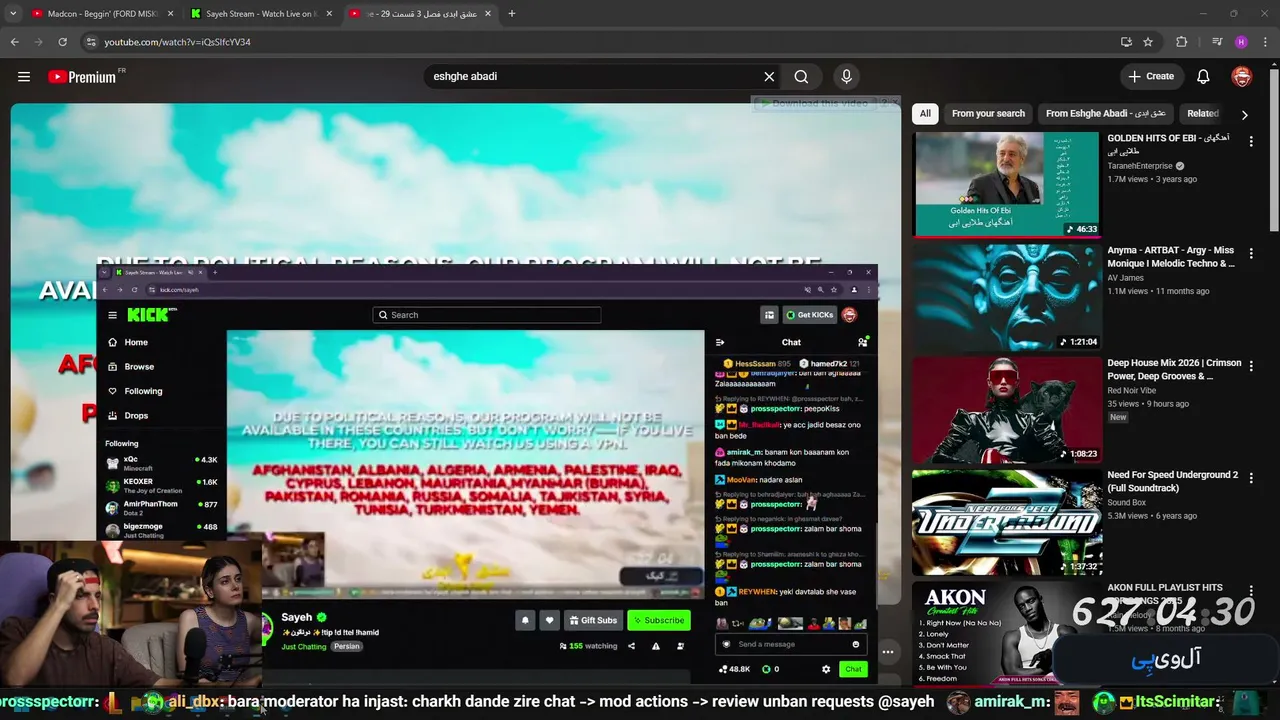View site information for youtube.com
This screenshot has height=720, width=1280.
pos(91,42)
